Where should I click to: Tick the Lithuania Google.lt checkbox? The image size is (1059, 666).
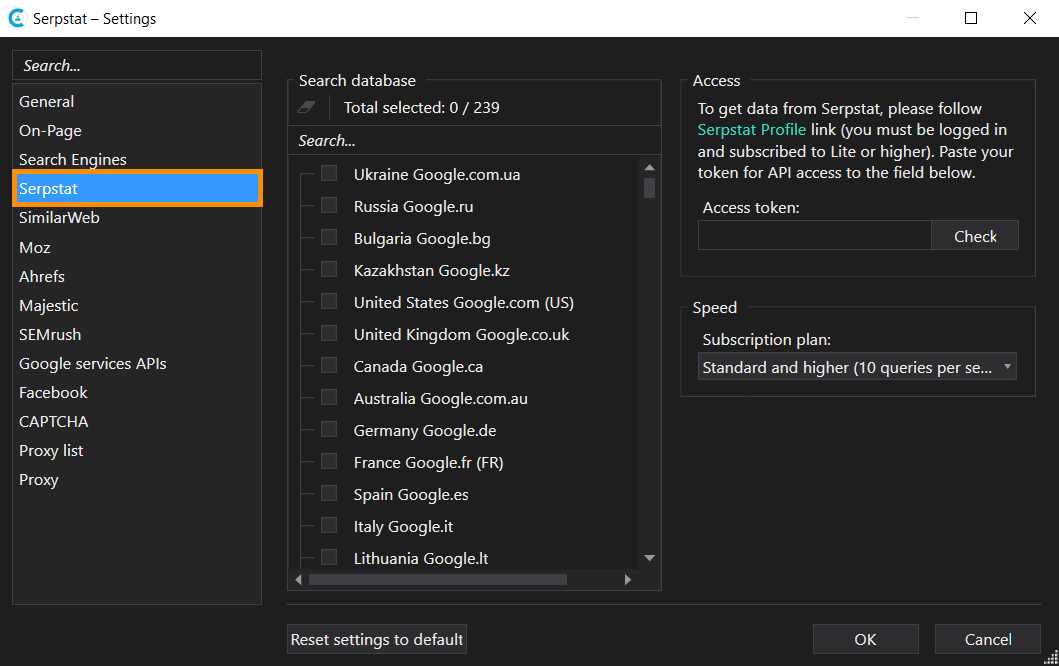pos(329,557)
